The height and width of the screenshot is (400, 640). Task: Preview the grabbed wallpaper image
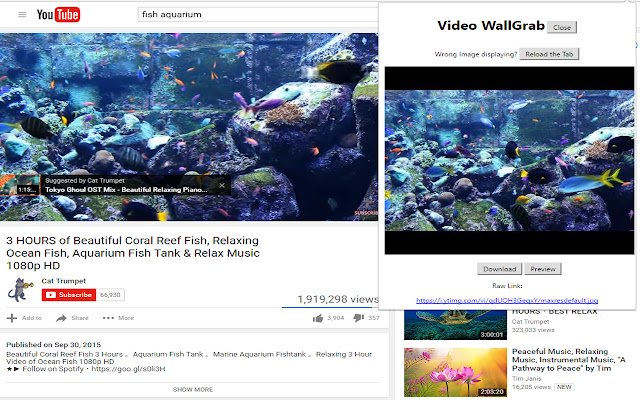(543, 269)
